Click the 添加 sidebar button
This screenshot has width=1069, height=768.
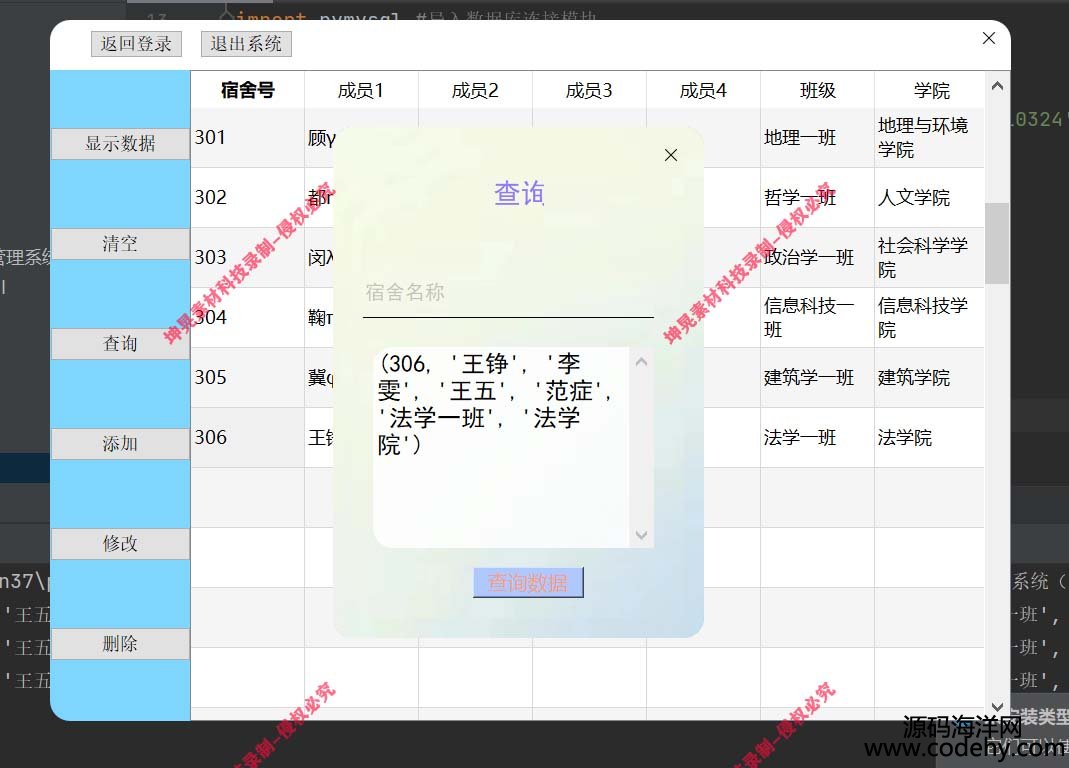(120, 444)
